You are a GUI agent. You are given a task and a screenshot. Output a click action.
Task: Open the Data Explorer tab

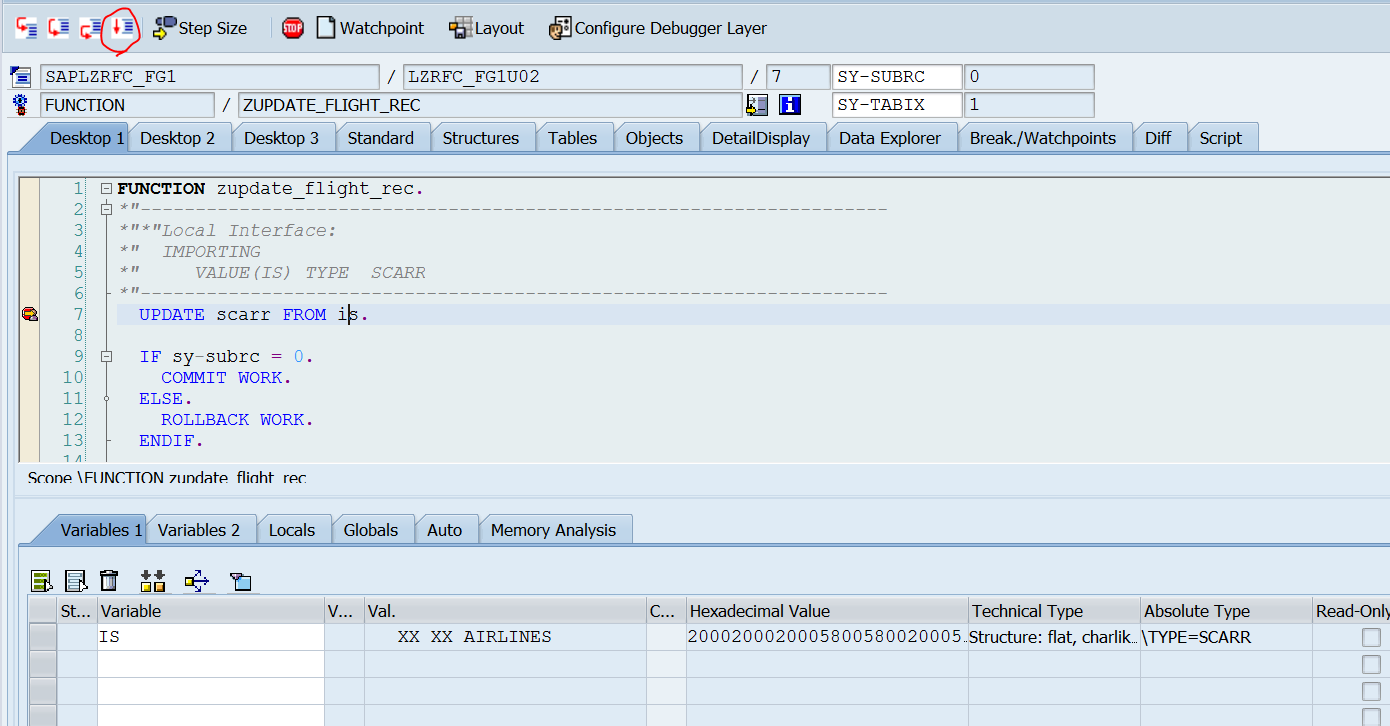(x=891, y=137)
